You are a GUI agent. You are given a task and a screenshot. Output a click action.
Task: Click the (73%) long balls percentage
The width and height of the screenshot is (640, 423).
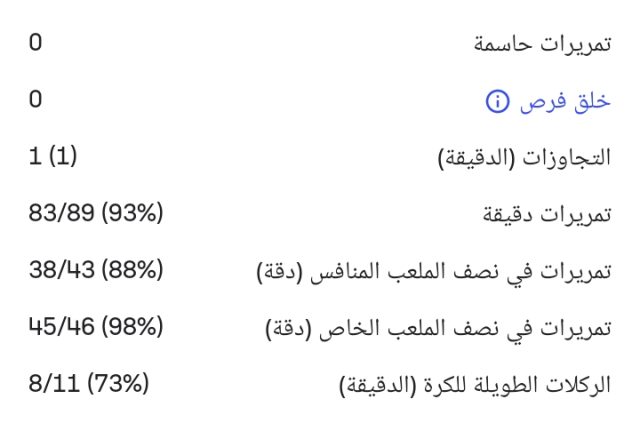(x=118, y=383)
